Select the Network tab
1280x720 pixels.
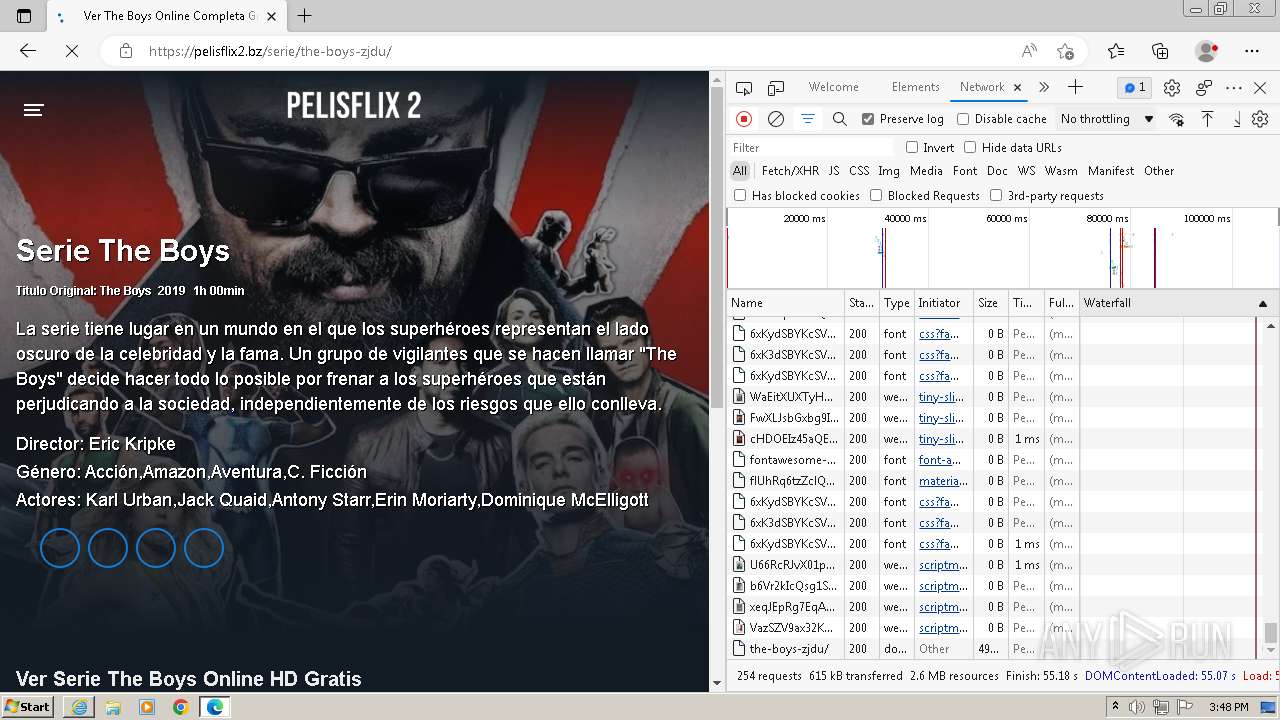click(982, 88)
